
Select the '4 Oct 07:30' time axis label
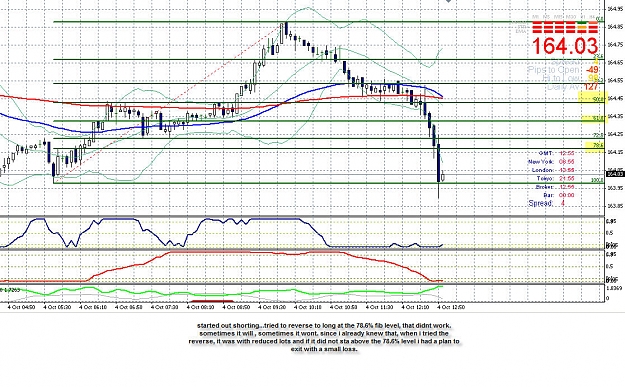164,307
